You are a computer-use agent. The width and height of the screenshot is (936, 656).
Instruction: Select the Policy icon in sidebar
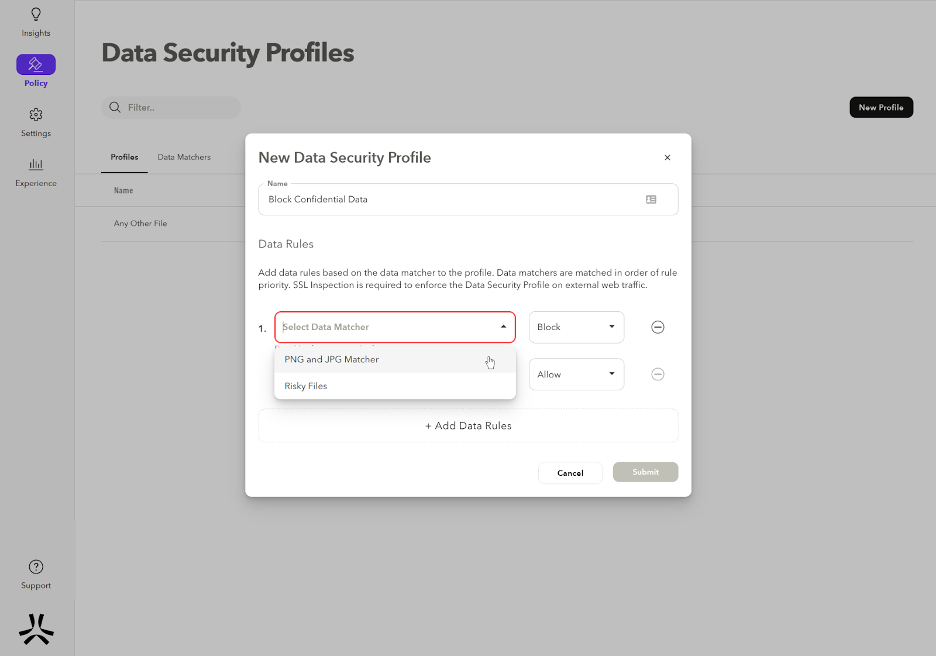click(x=36, y=65)
